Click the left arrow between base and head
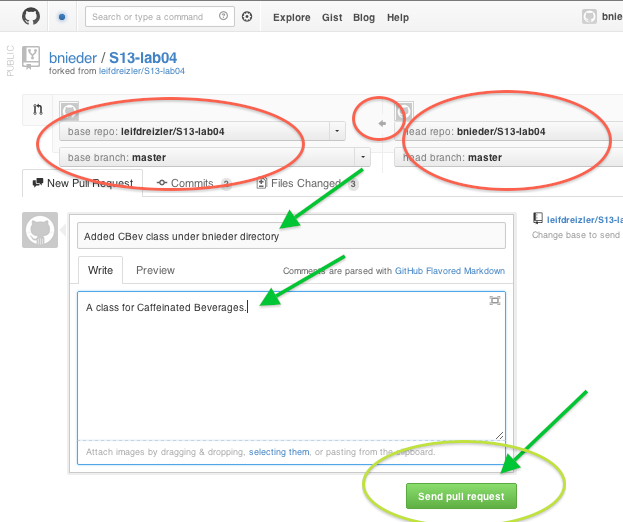This screenshot has width=623, height=522. [x=382, y=124]
